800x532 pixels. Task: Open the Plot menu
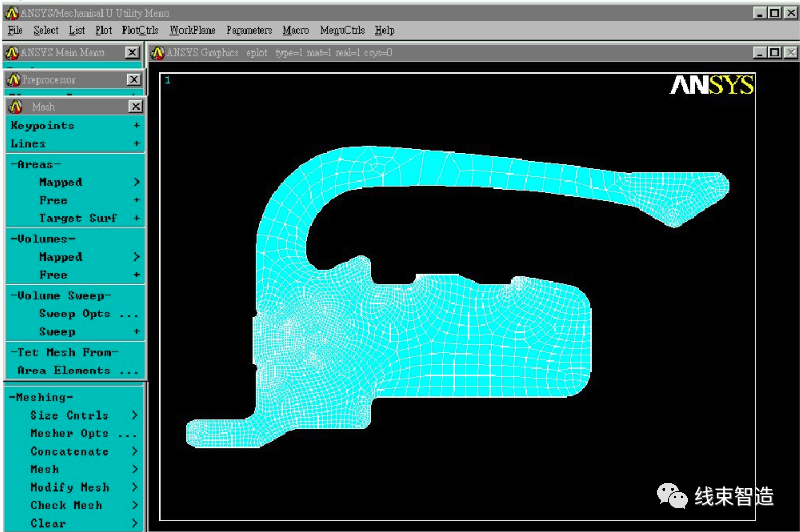[x=104, y=31]
